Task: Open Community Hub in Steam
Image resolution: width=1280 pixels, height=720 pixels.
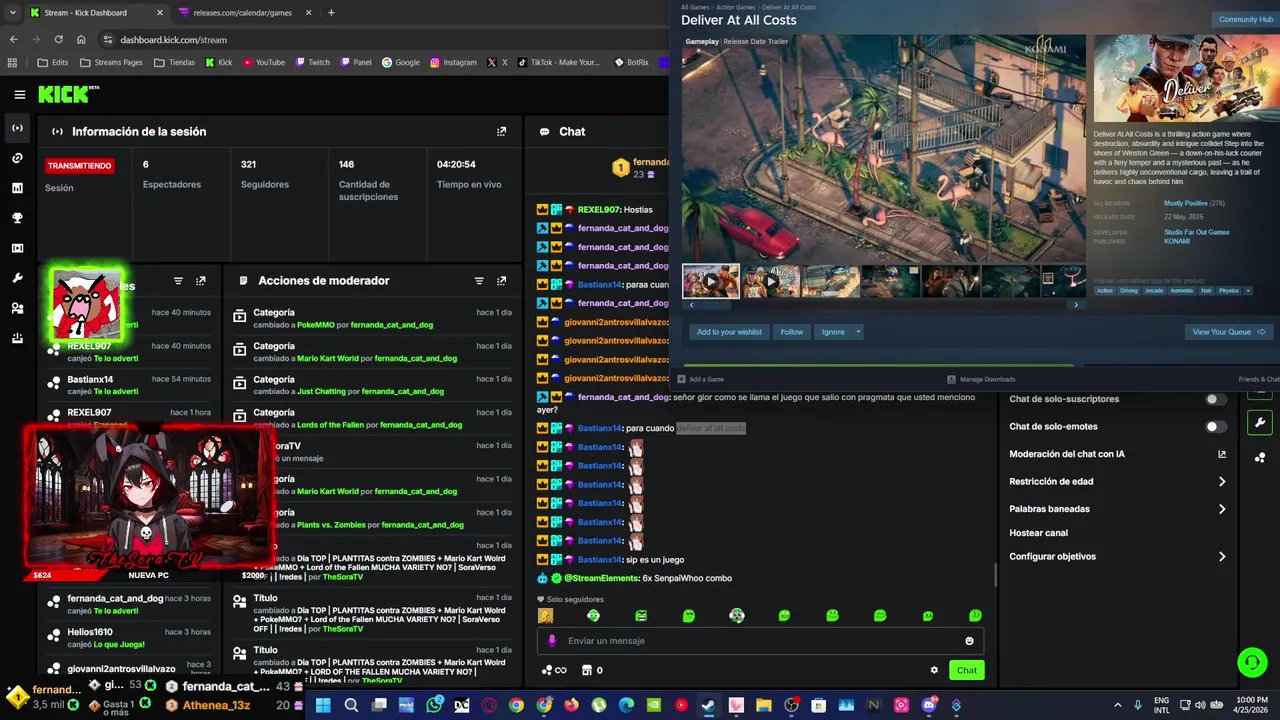Action: 1245,19
